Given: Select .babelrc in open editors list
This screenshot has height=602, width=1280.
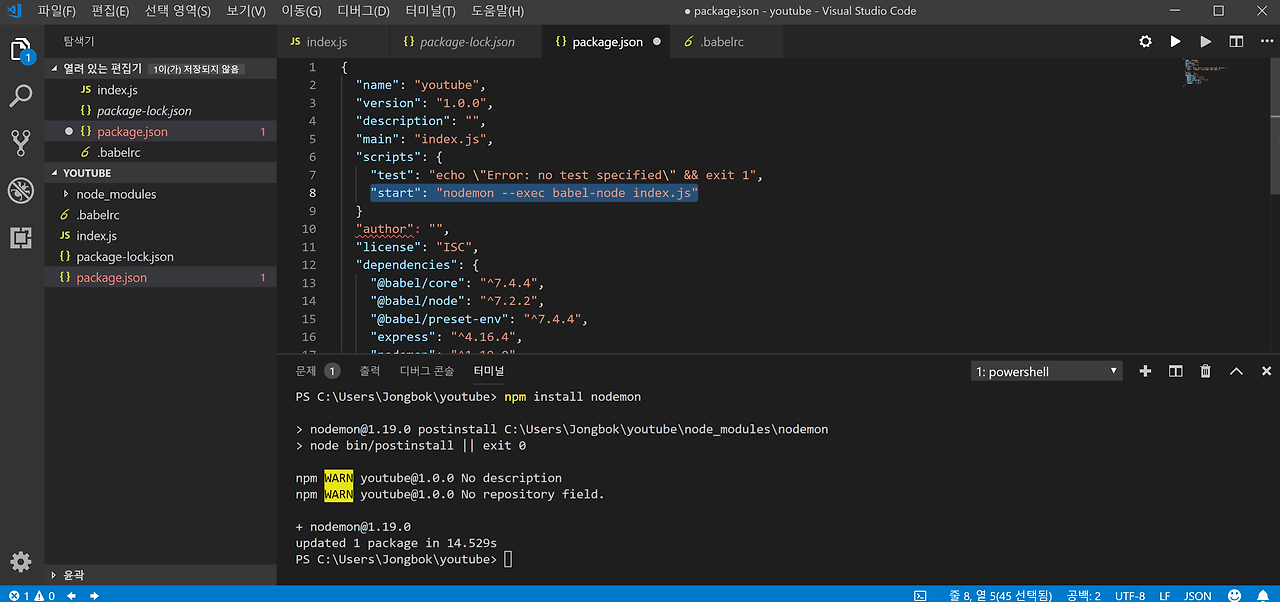Looking at the screenshot, I should [160, 153].
